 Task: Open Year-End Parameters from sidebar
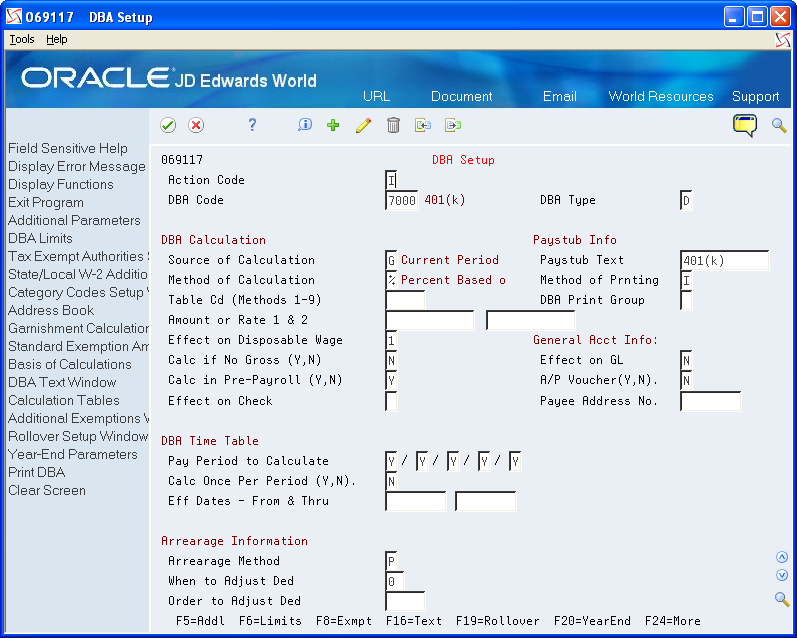73,454
